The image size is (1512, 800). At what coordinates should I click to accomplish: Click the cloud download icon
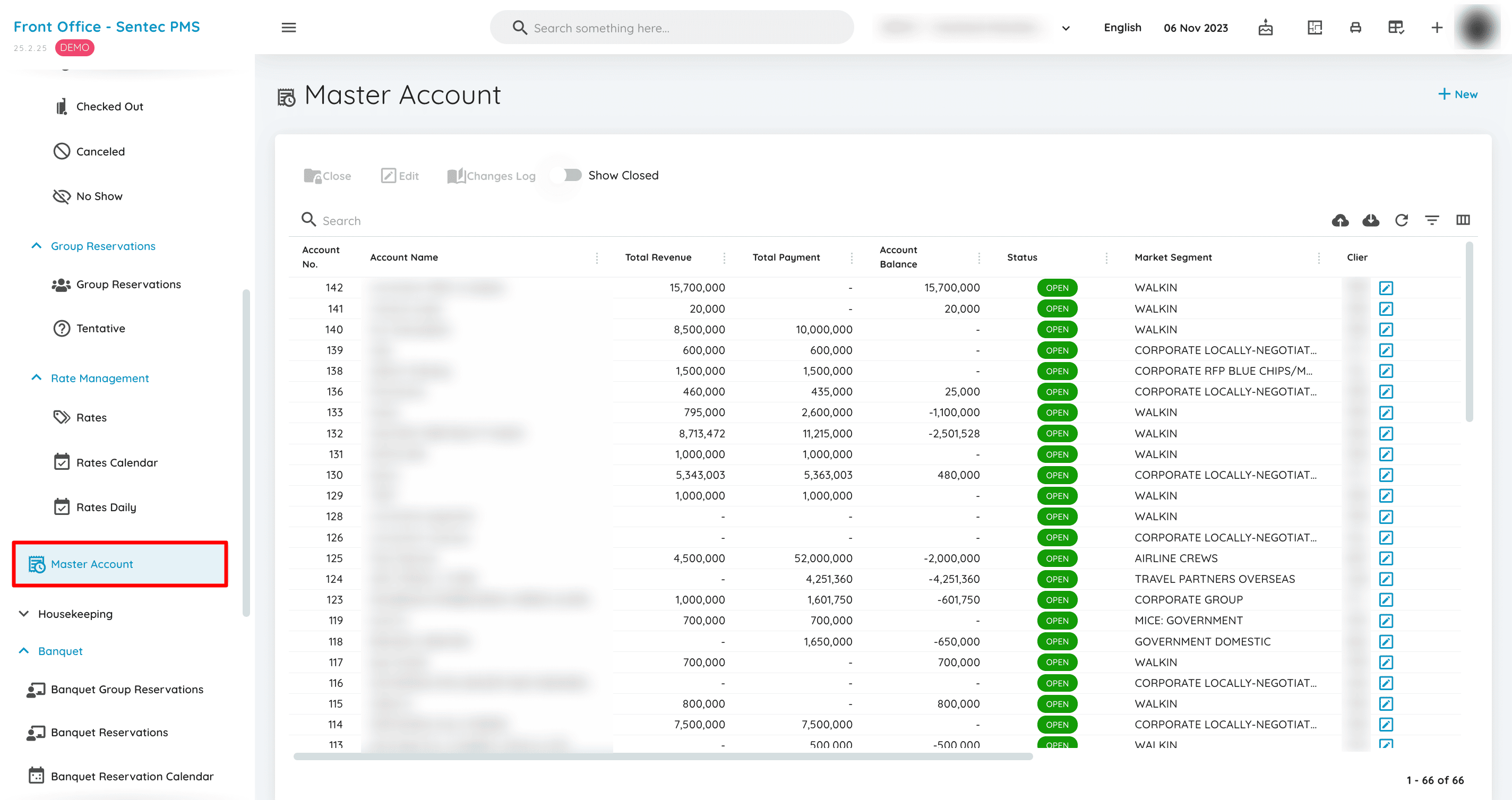click(x=1371, y=220)
